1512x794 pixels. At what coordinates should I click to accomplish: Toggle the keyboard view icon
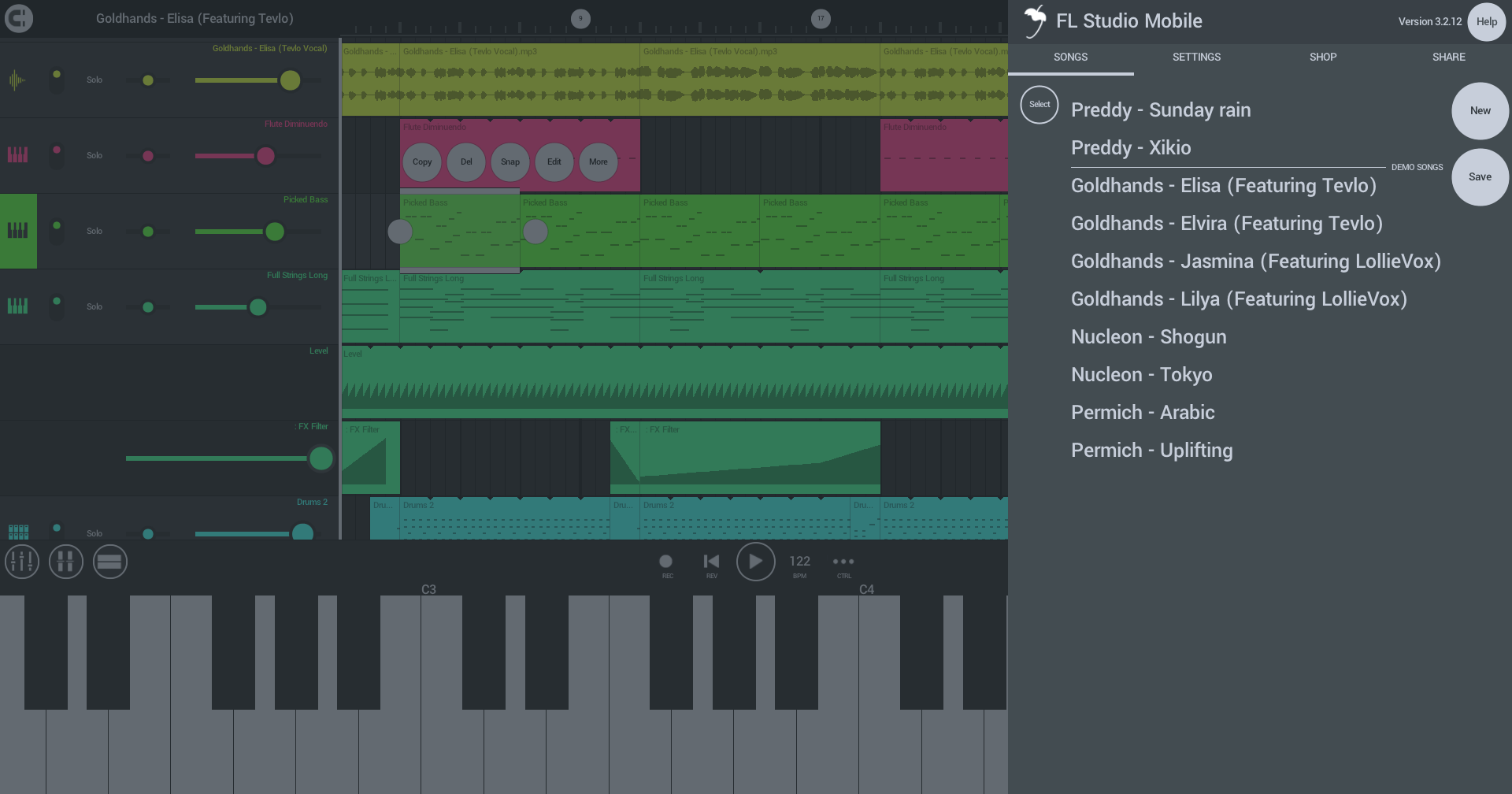tap(110, 562)
